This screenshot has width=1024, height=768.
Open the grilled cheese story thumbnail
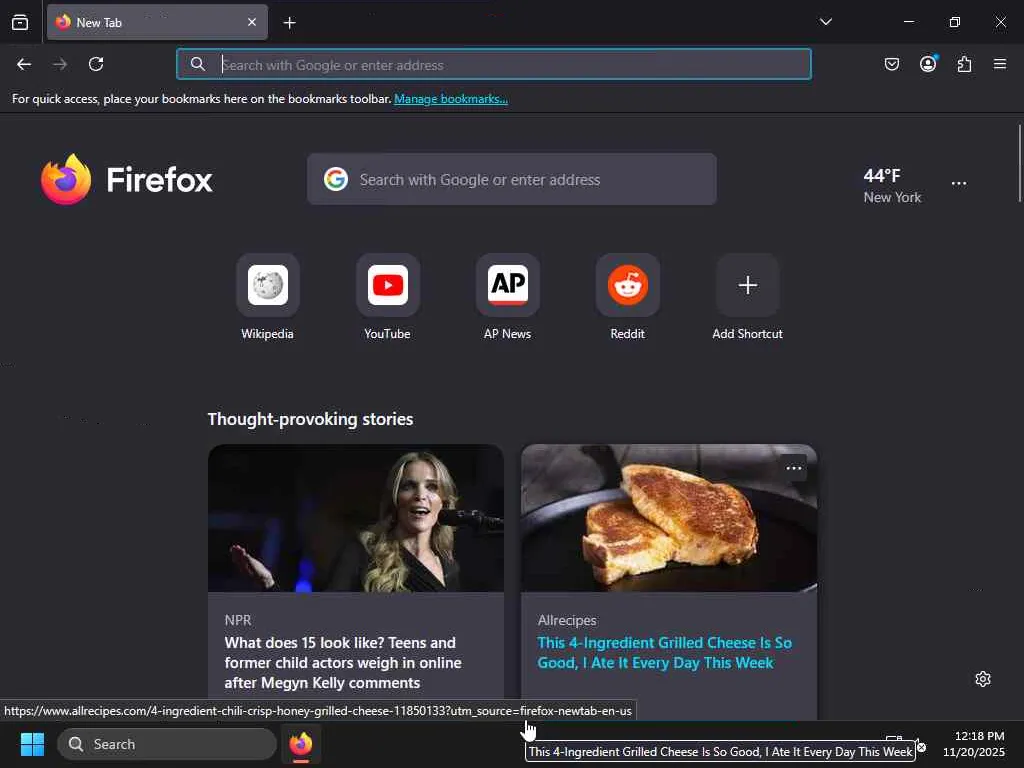tap(669, 518)
